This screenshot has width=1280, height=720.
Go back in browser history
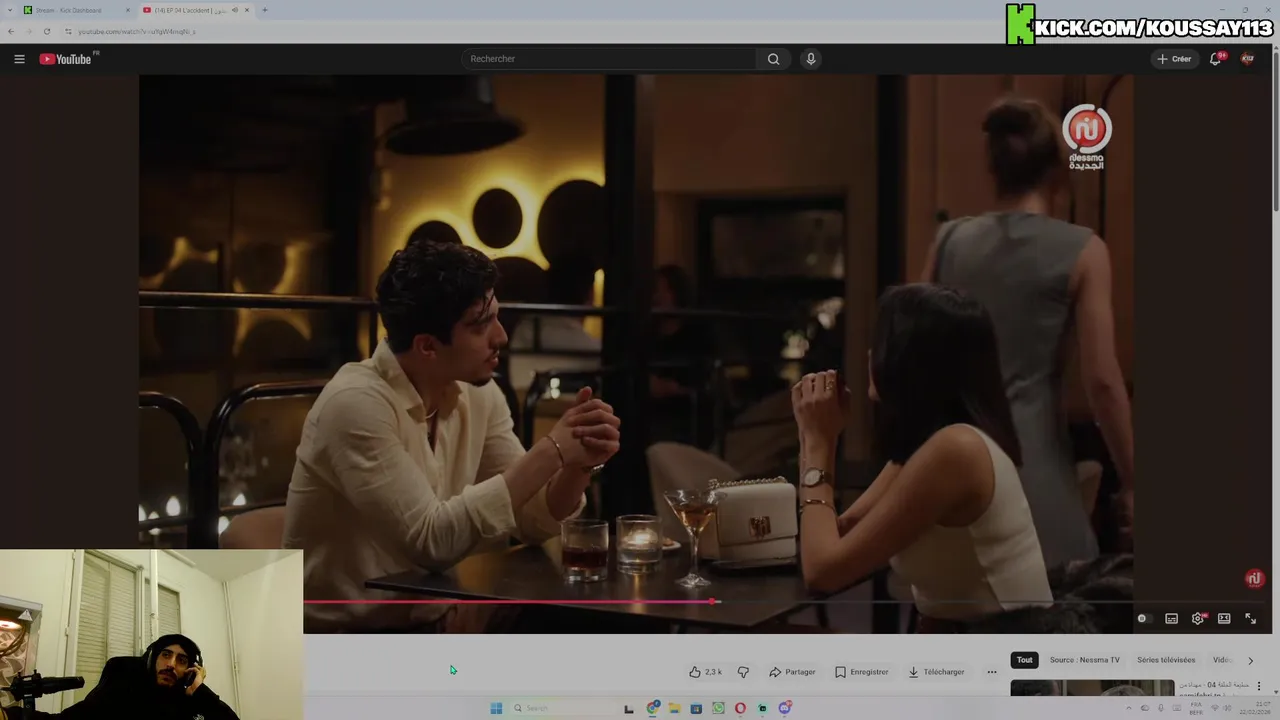pyautogui.click(x=11, y=31)
